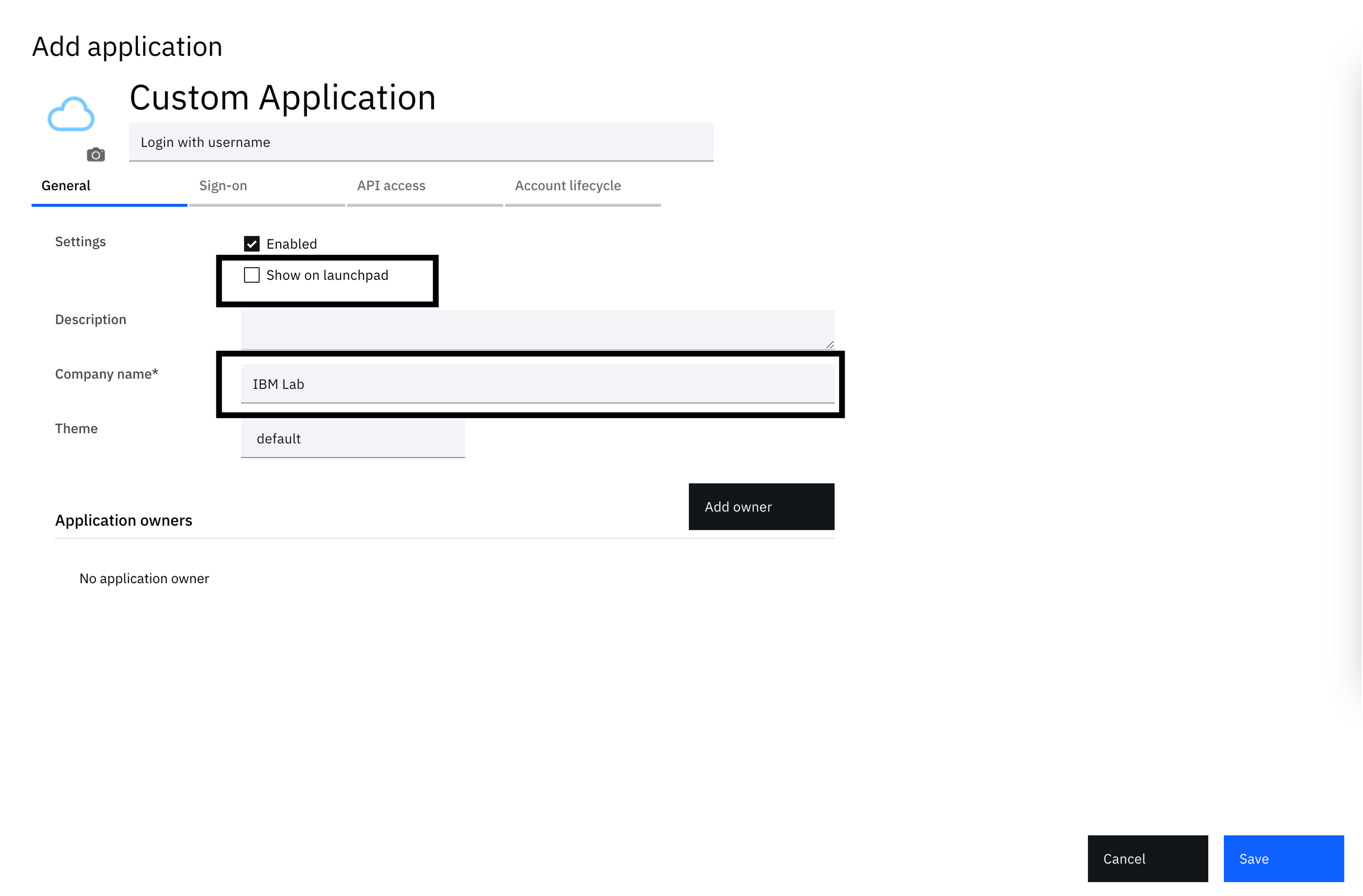Uncheck the Enabled checkbox
The width and height of the screenshot is (1363, 896).
pos(252,244)
